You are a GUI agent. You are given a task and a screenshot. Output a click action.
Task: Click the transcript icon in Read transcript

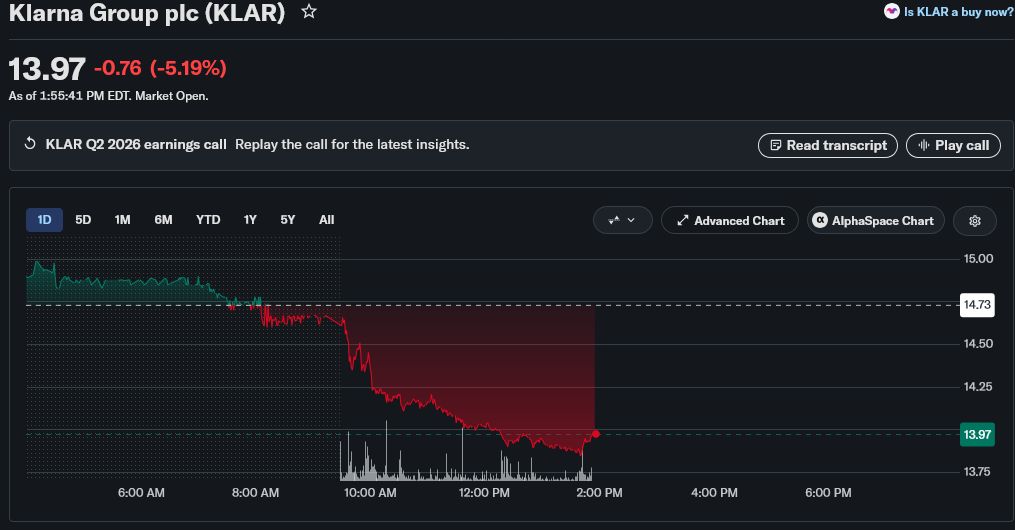(x=775, y=146)
